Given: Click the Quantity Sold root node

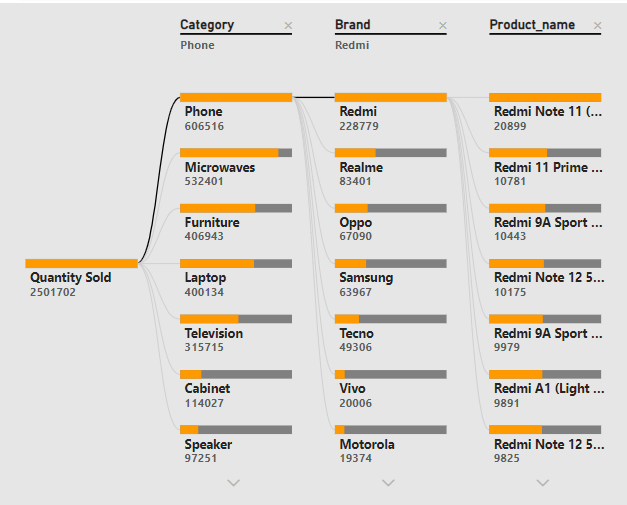Looking at the screenshot, I should point(82,278).
